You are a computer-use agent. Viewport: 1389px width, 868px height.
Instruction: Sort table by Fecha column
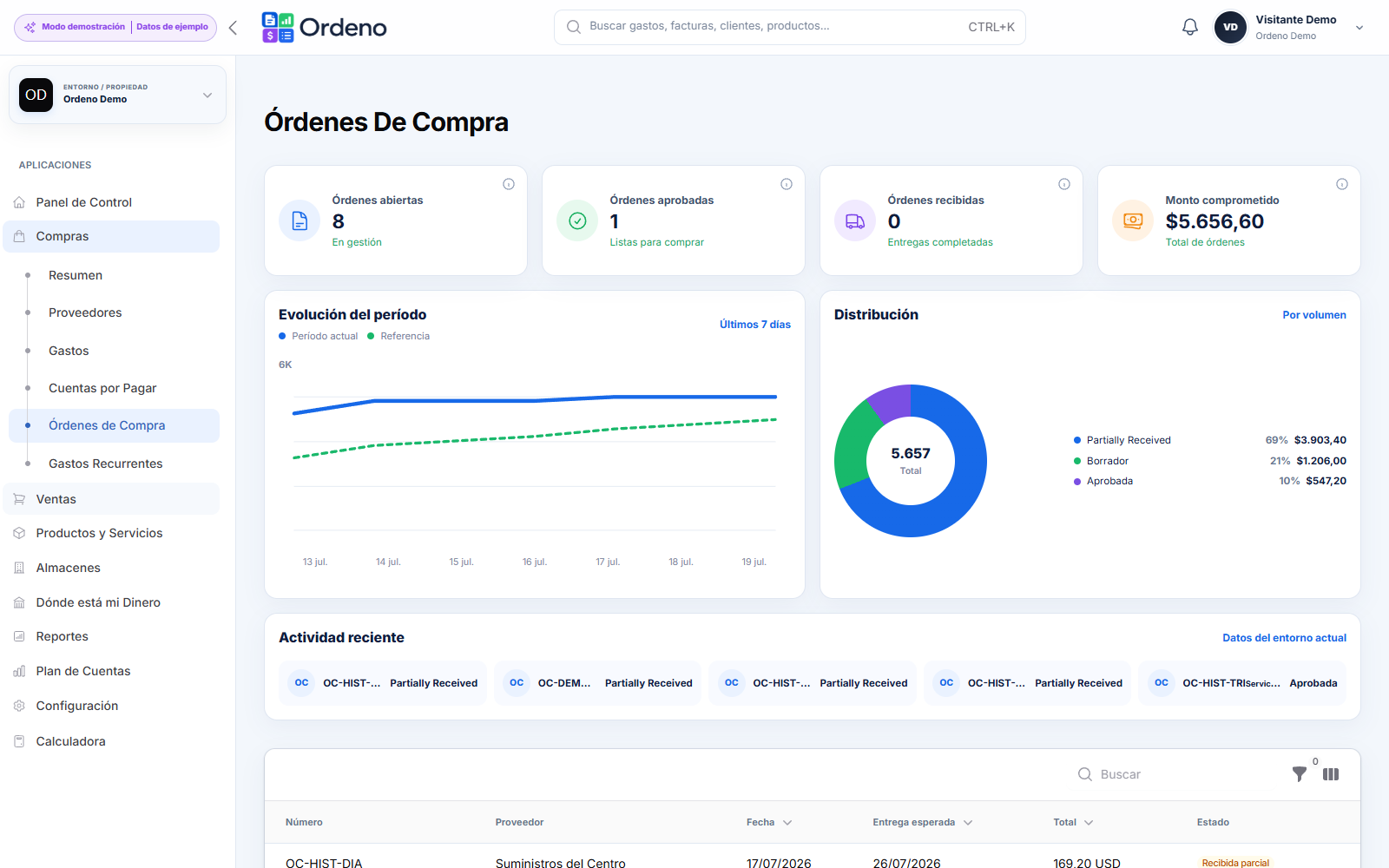click(x=769, y=822)
